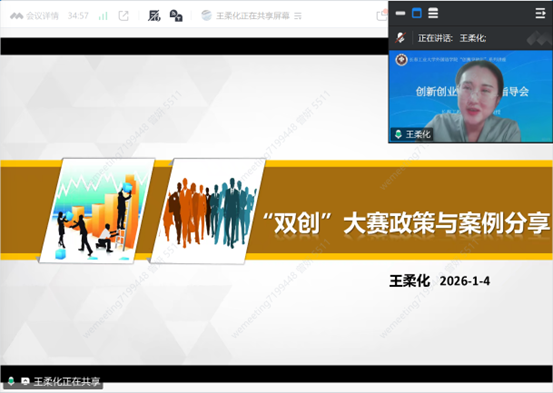
Task: Click the 双创 大赛政策与案例分享 slide title
Action: pos(406,223)
